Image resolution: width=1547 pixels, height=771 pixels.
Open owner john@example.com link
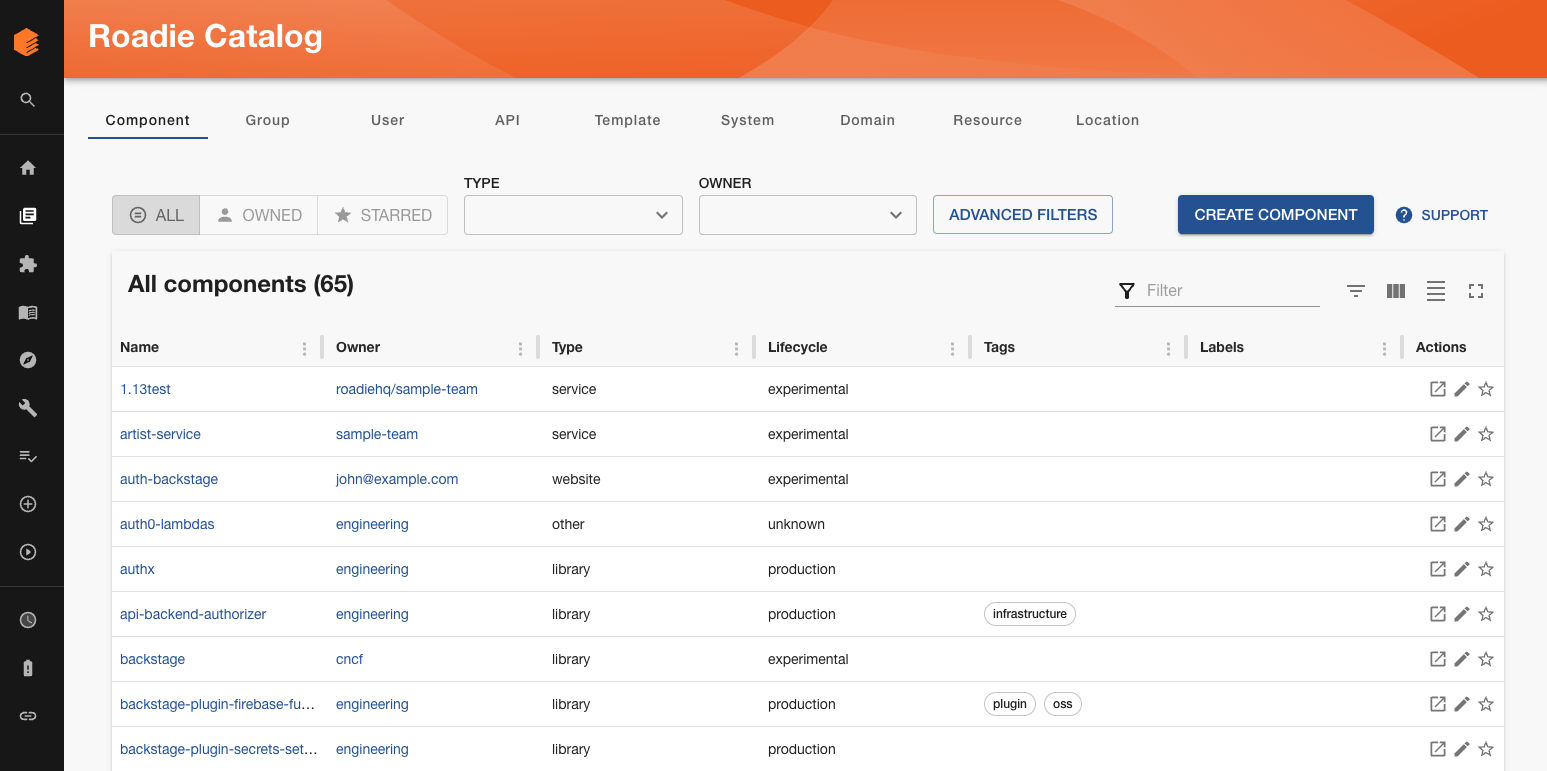pos(397,479)
